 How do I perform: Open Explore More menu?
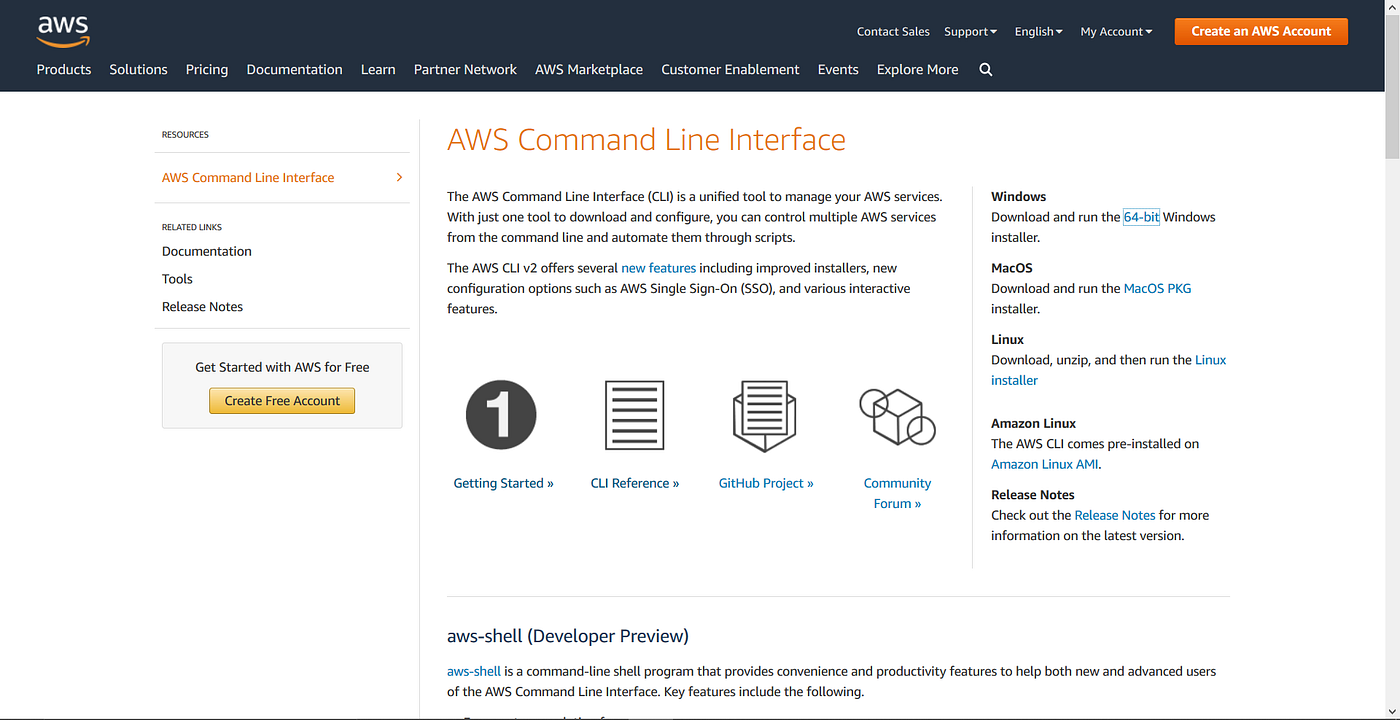[x=917, y=70]
